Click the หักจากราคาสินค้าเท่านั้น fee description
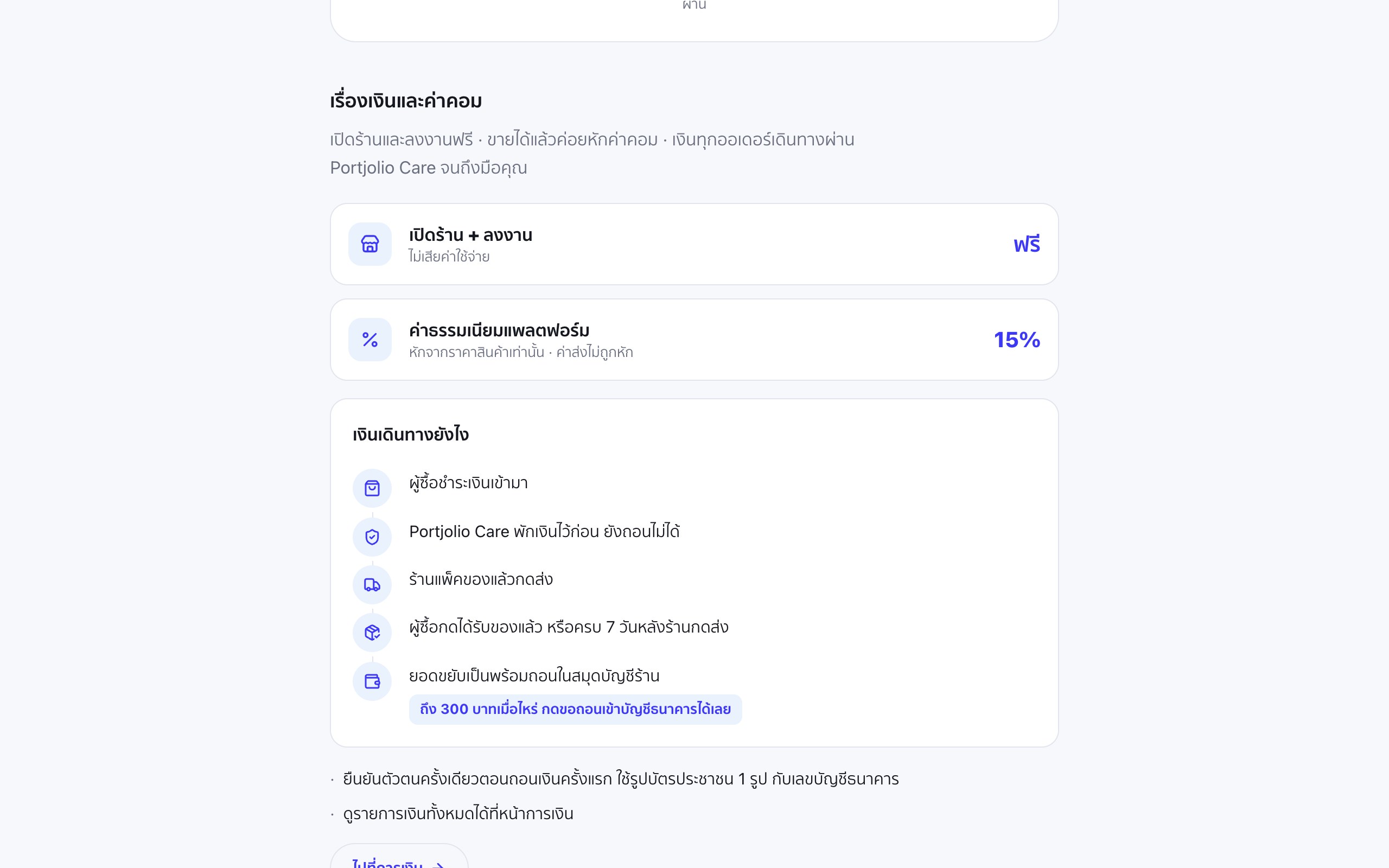The height and width of the screenshot is (868, 1389). pyautogui.click(x=520, y=352)
